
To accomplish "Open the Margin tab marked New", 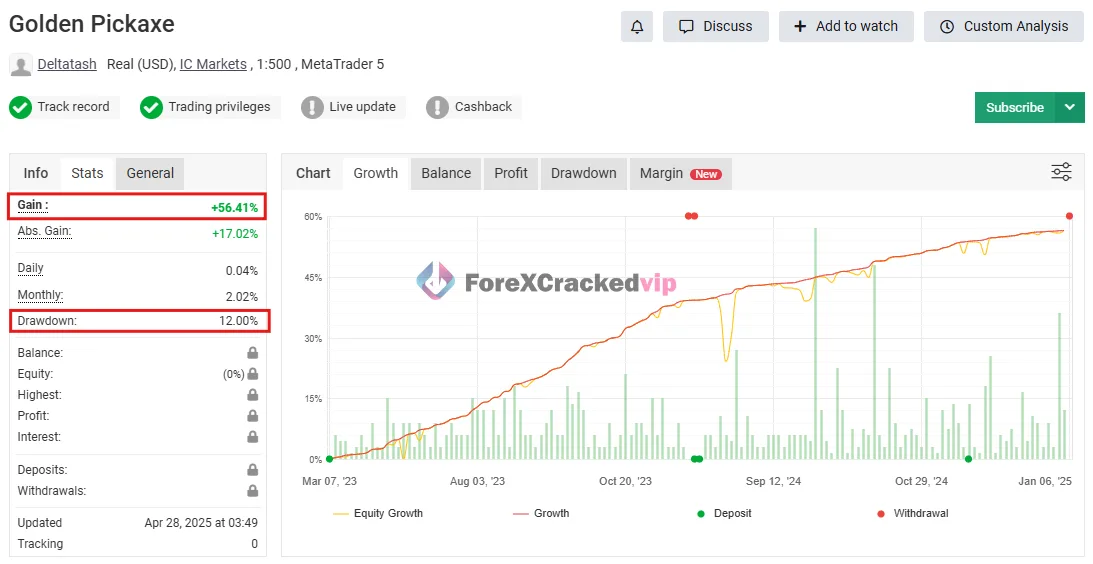I will tap(679, 173).
